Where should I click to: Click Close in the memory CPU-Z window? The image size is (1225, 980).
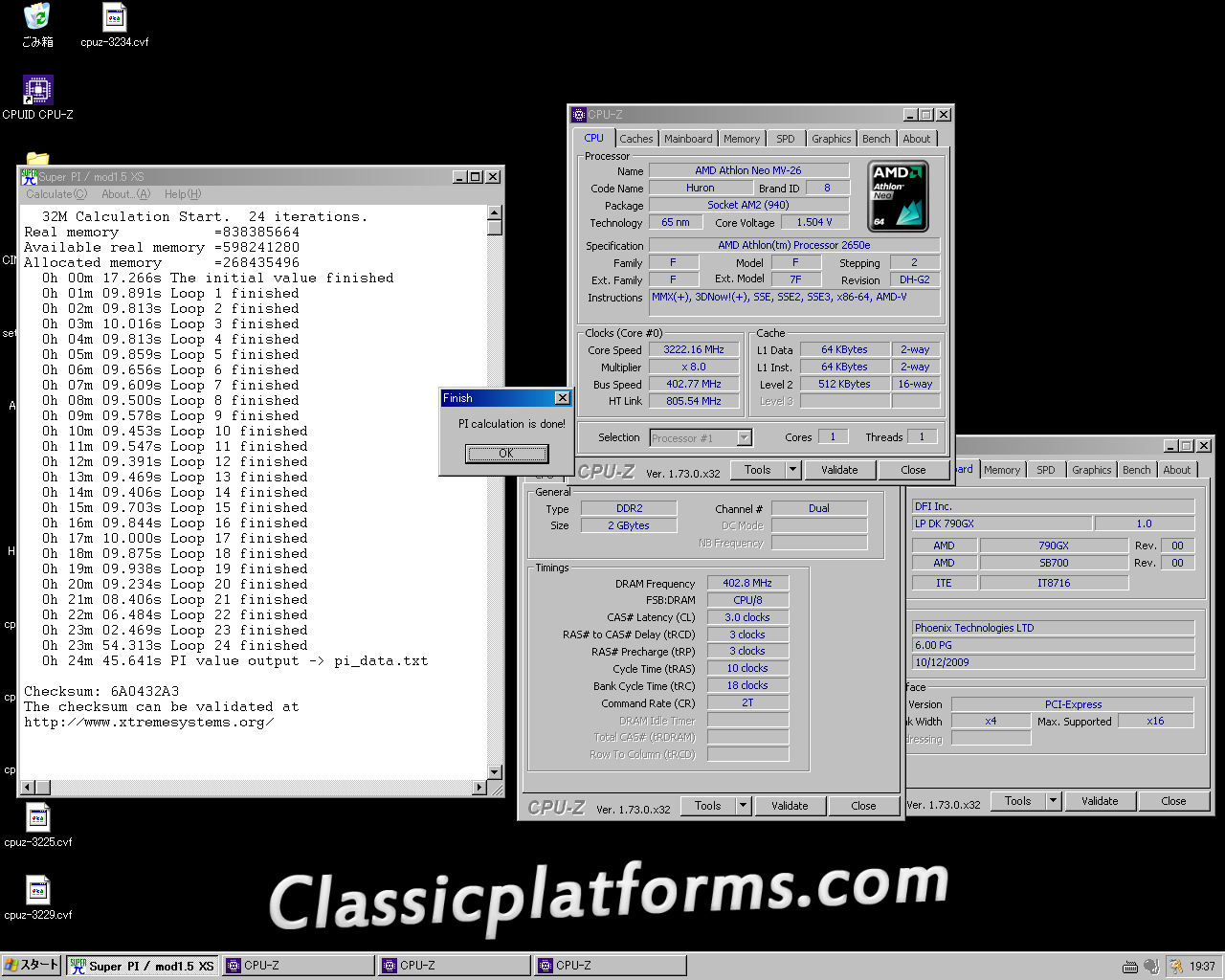click(x=863, y=806)
